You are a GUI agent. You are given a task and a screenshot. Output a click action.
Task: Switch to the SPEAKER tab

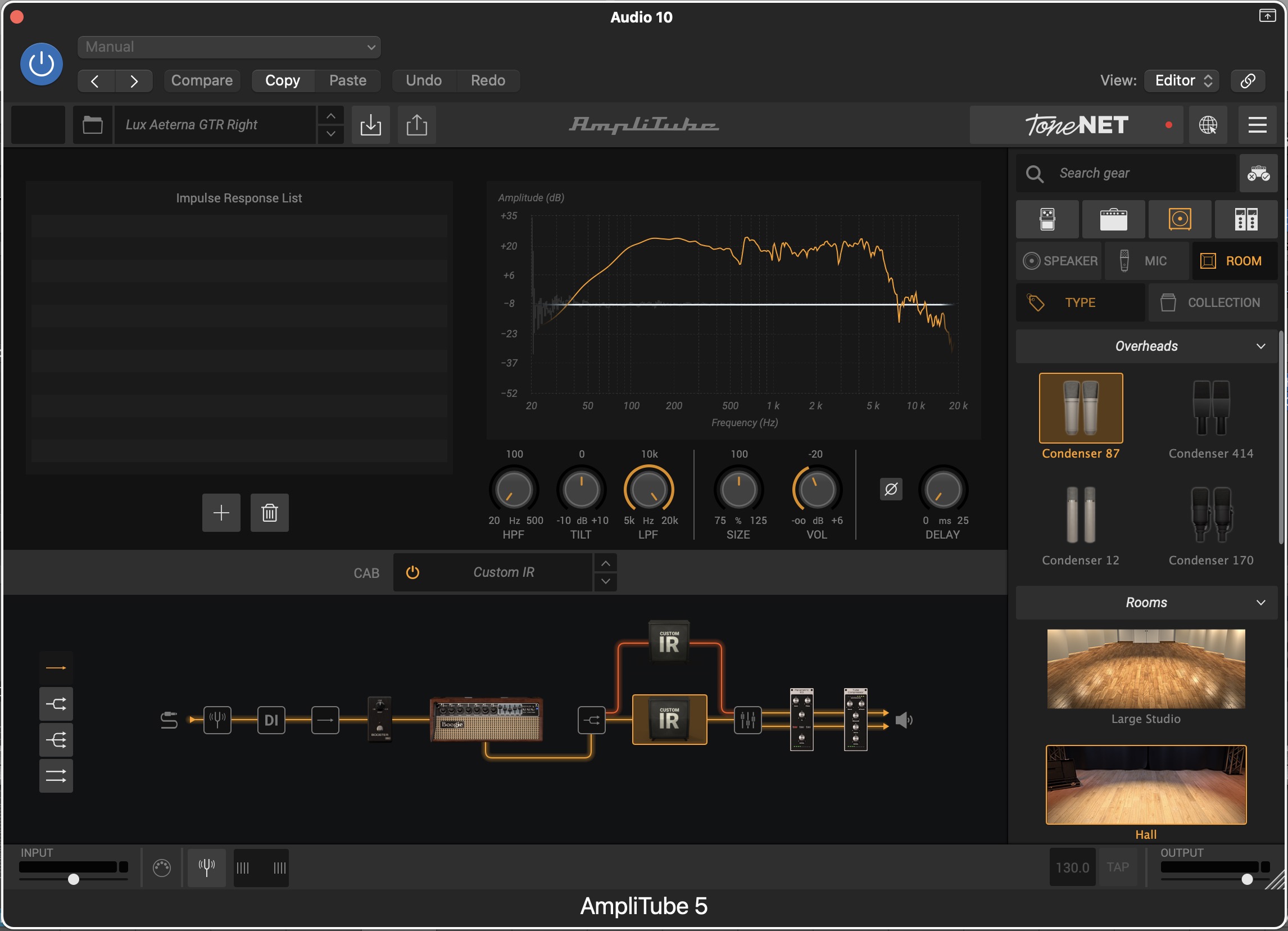coord(1059,261)
